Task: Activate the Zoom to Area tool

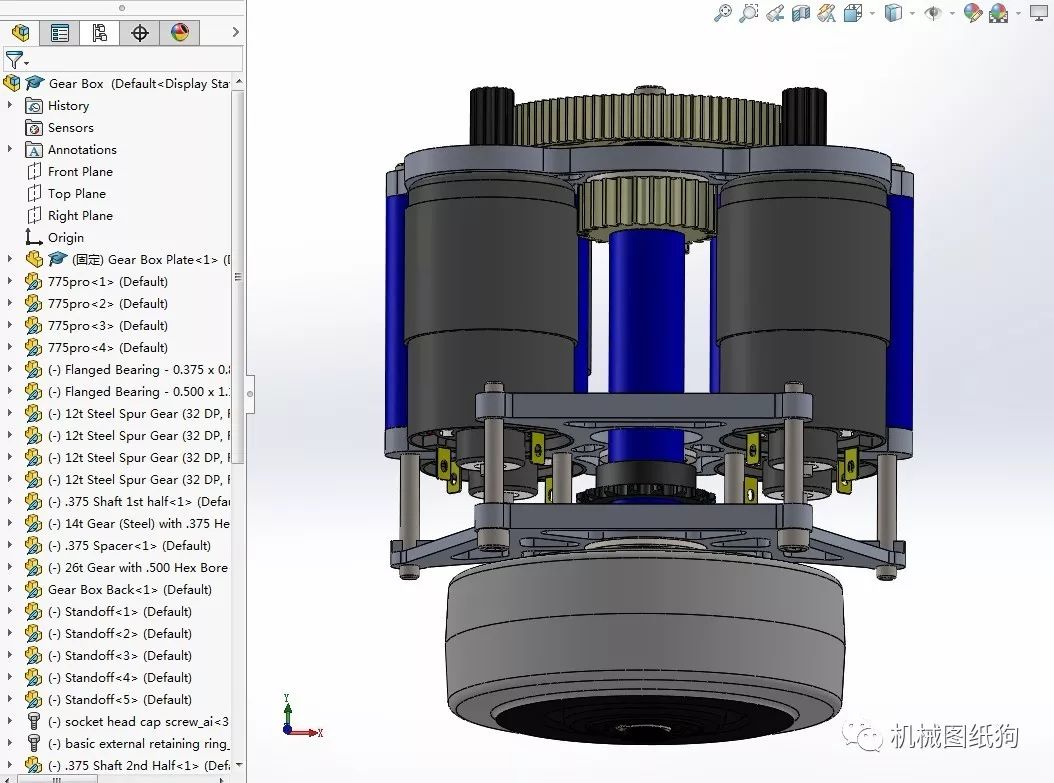Action: click(748, 13)
